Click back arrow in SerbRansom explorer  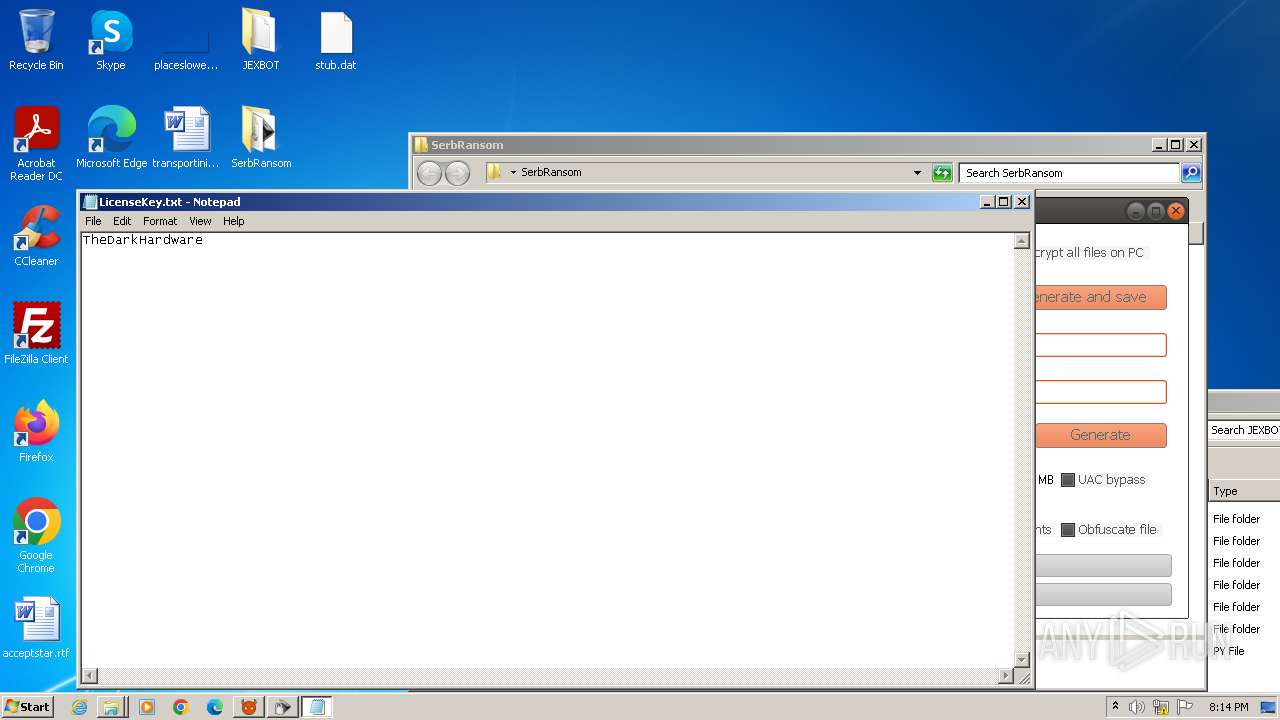tap(429, 173)
